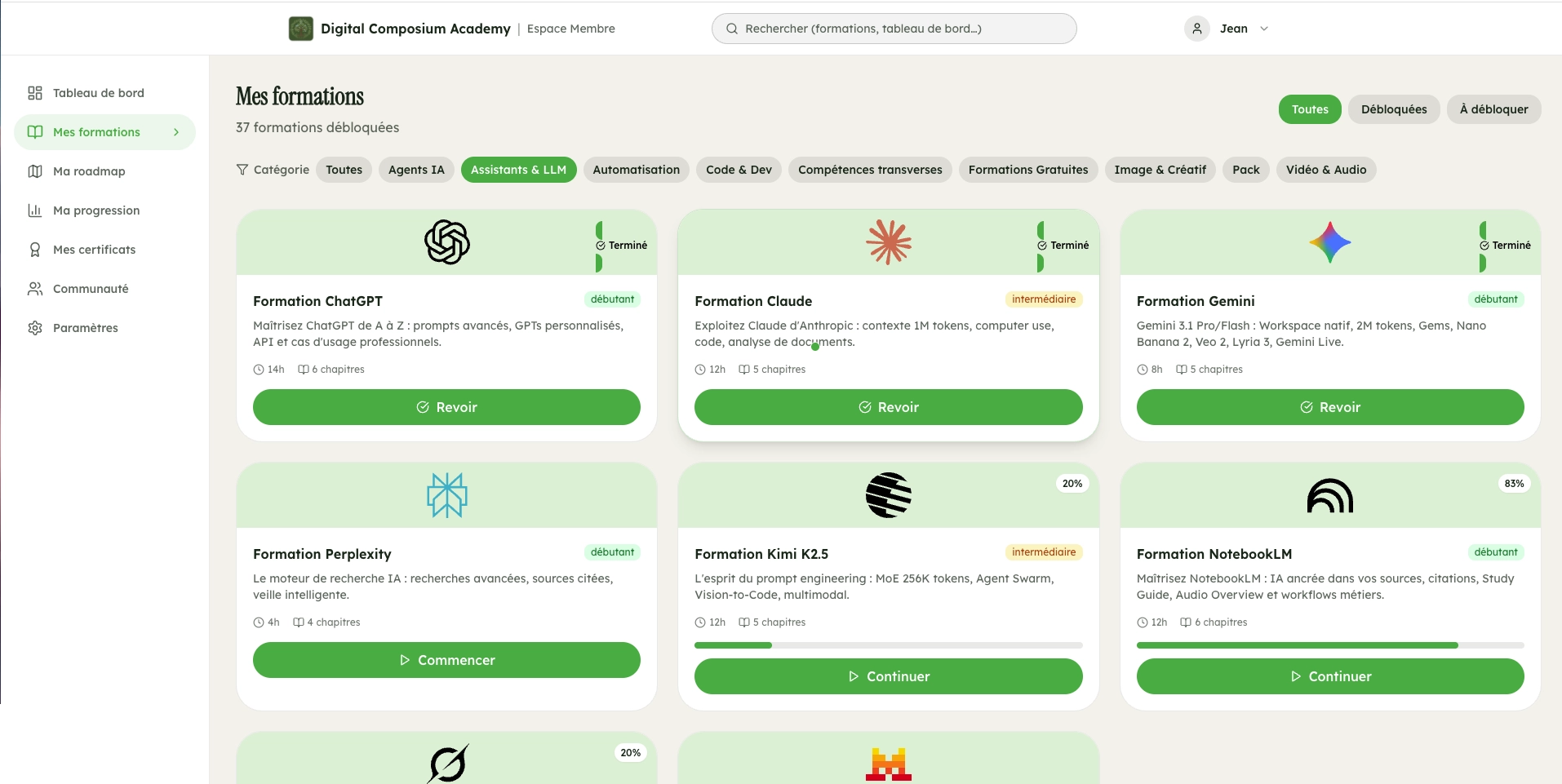The height and width of the screenshot is (784, 1562).
Task: Click the search field for formations
Action: click(x=894, y=29)
